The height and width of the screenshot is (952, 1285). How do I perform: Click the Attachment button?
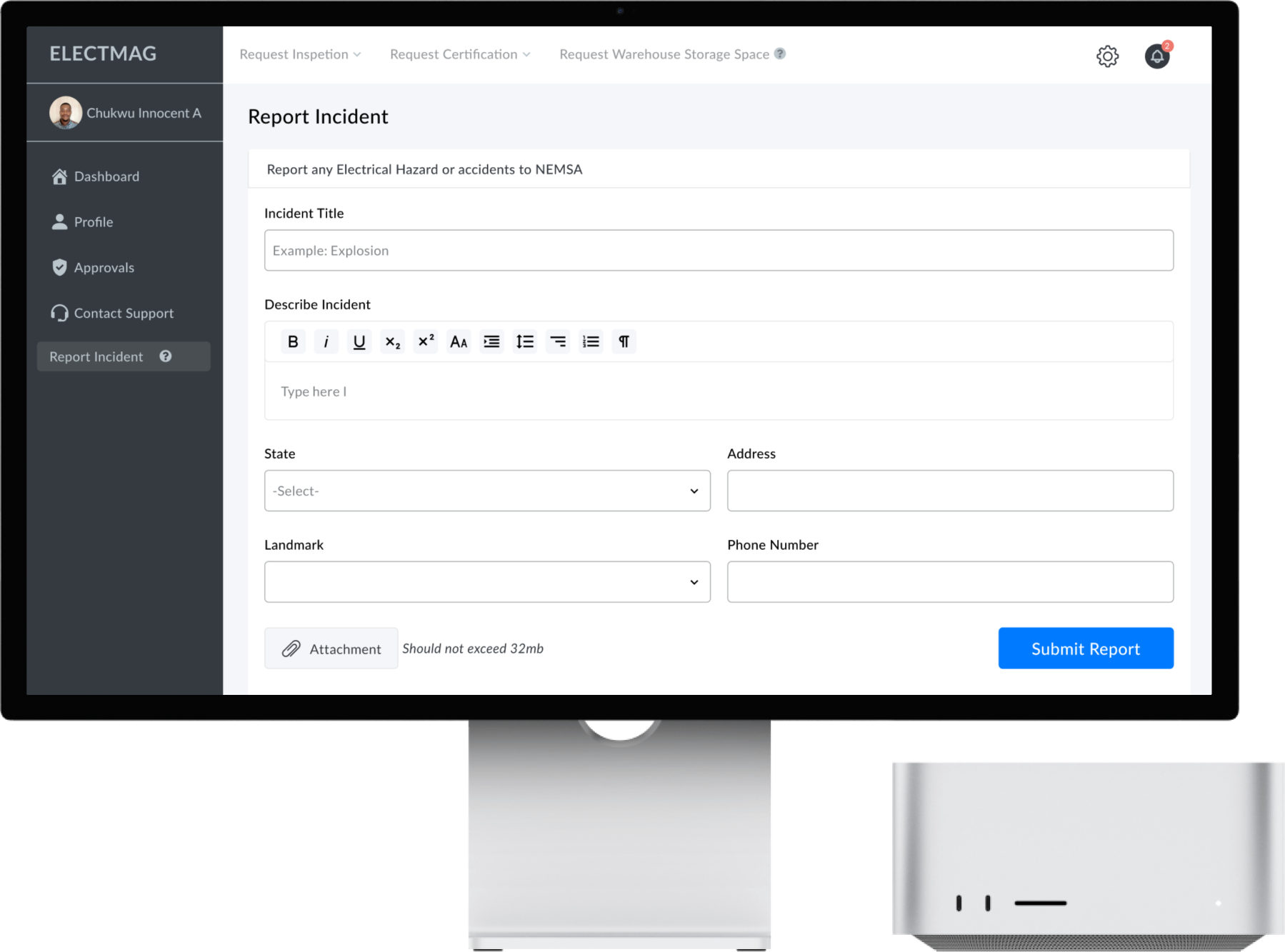[331, 648]
